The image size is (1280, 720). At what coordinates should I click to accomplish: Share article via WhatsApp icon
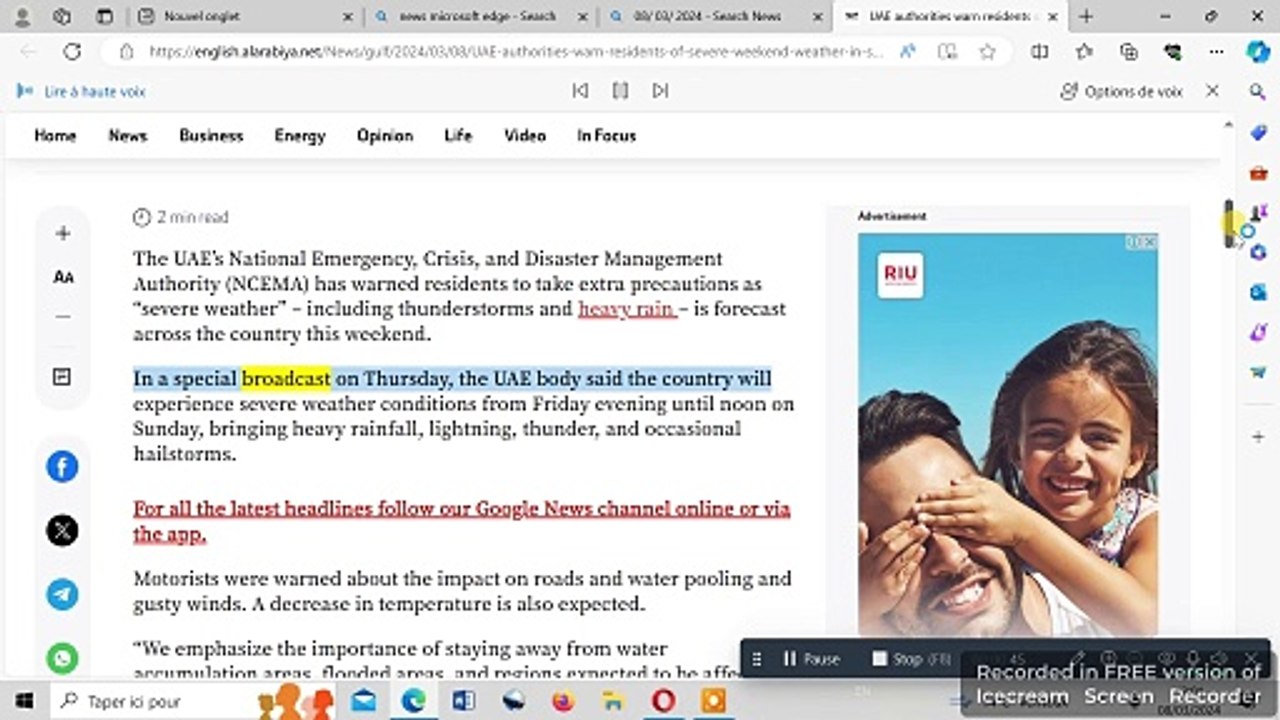(x=62, y=658)
